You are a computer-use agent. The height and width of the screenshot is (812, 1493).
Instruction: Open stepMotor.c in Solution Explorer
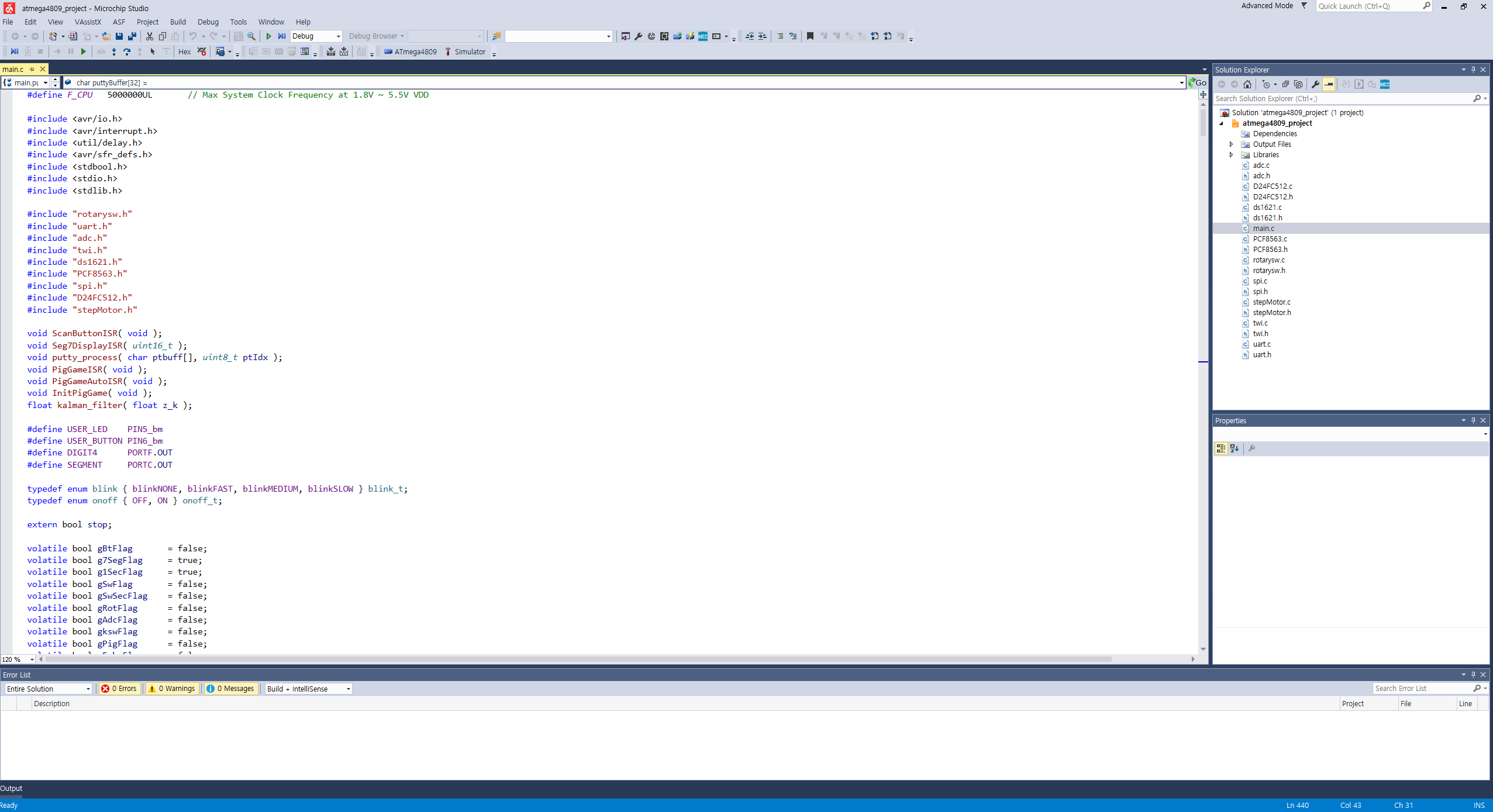click(x=1271, y=302)
